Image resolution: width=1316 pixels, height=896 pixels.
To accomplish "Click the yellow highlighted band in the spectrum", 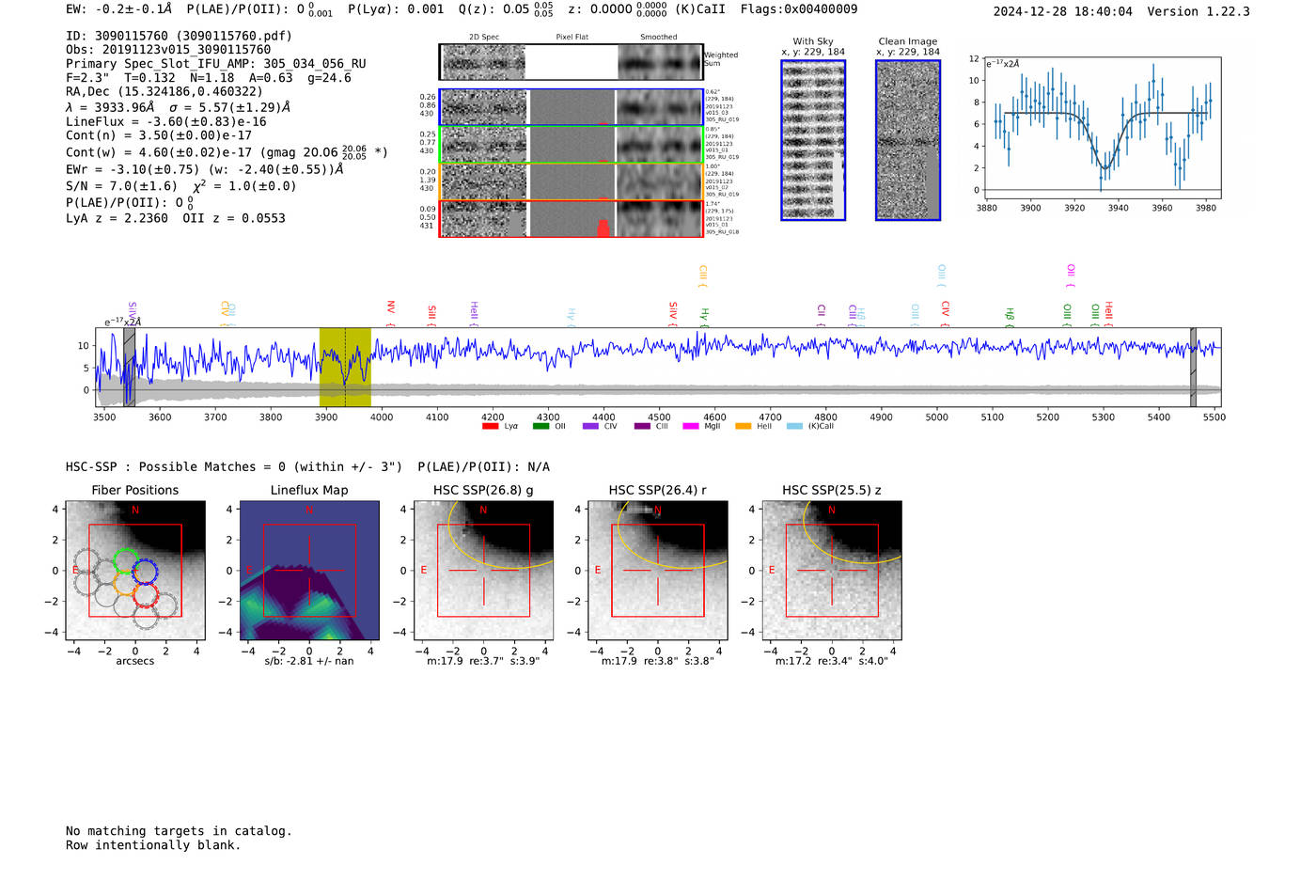I will [x=345, y=367].
